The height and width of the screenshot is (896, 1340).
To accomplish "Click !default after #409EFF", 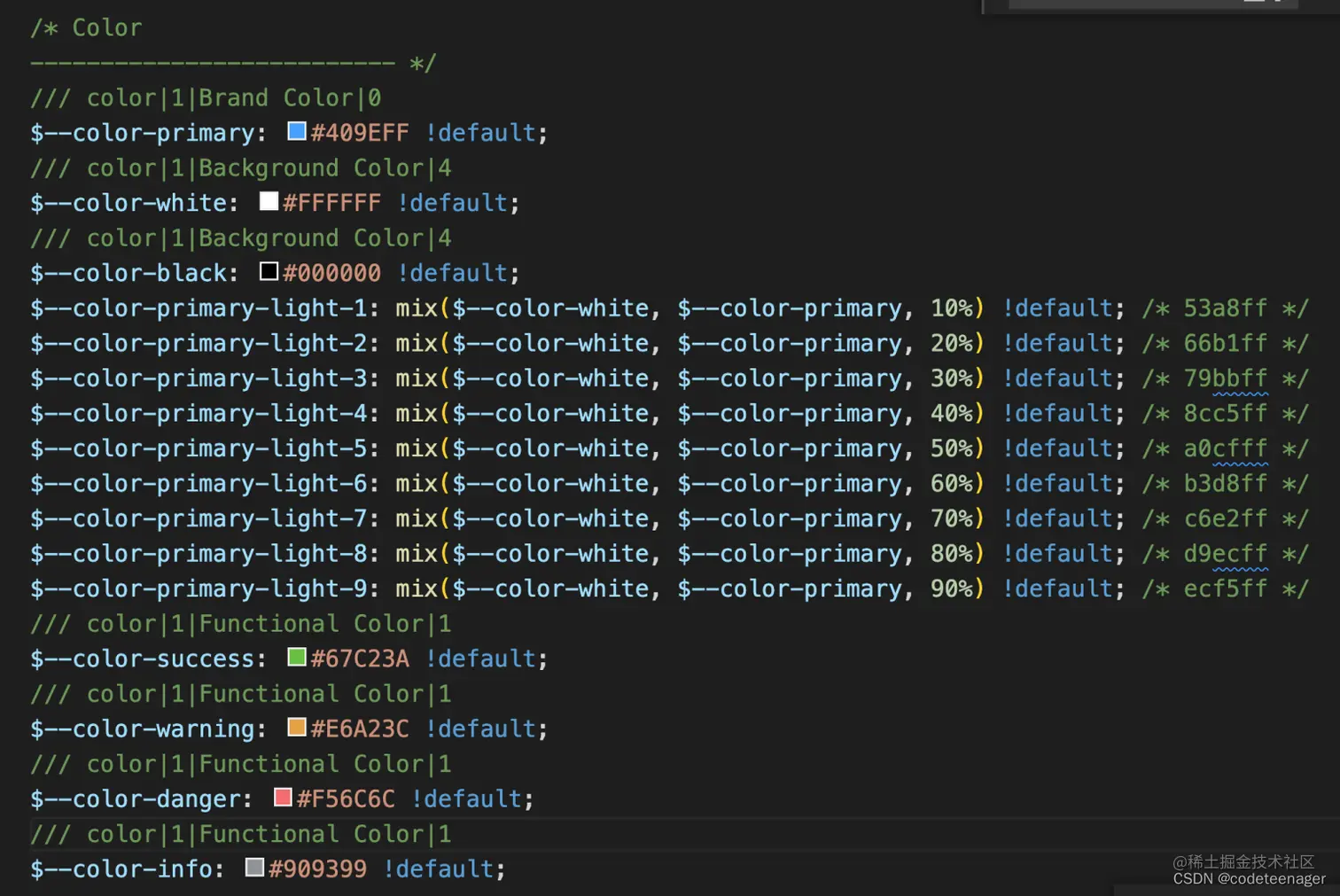I will tap(480, 133).
